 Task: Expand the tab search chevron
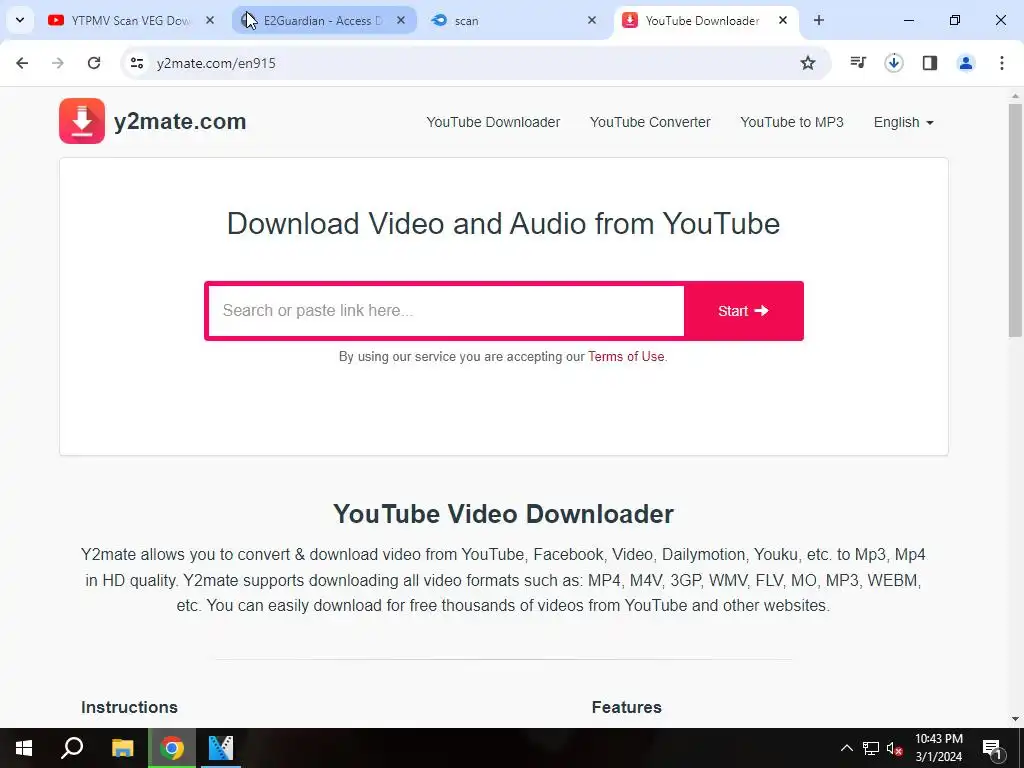point(20,20)
